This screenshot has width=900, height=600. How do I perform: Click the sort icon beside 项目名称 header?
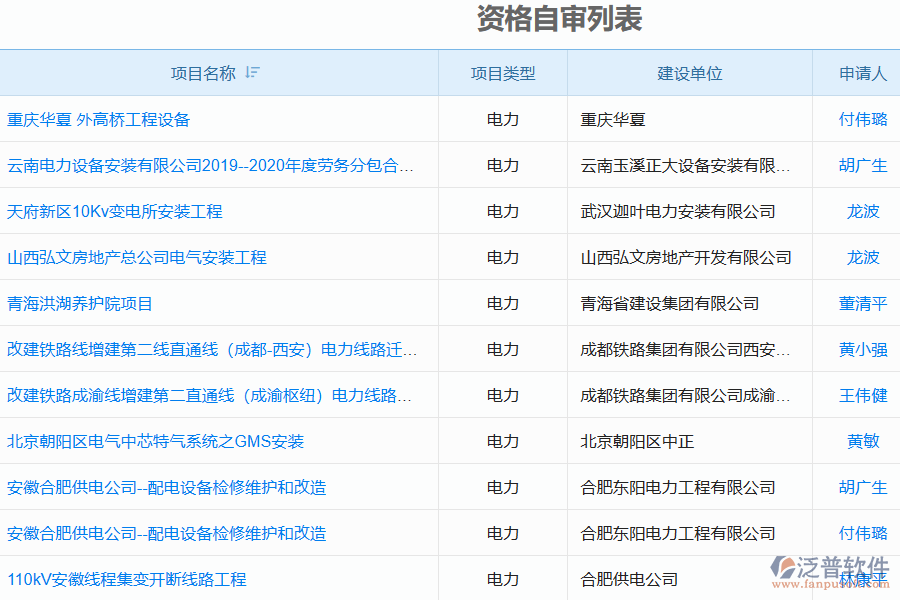pyautogui.click(x=253, y=72)
